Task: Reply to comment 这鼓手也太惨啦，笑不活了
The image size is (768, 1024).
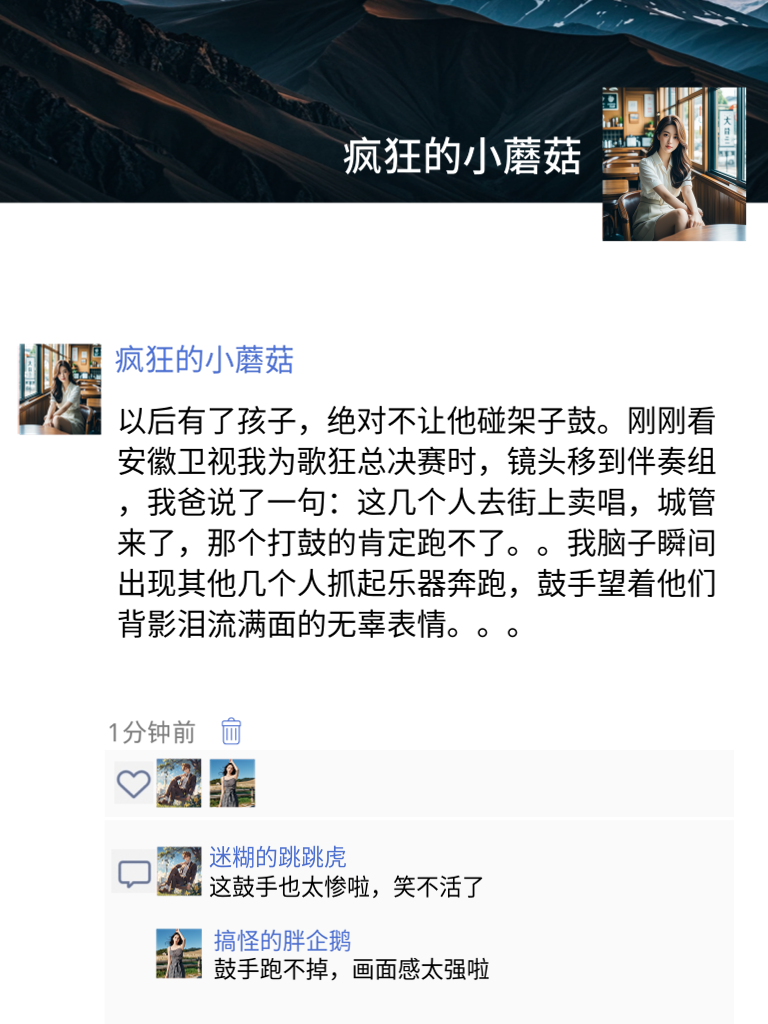Action: (346, 887)
